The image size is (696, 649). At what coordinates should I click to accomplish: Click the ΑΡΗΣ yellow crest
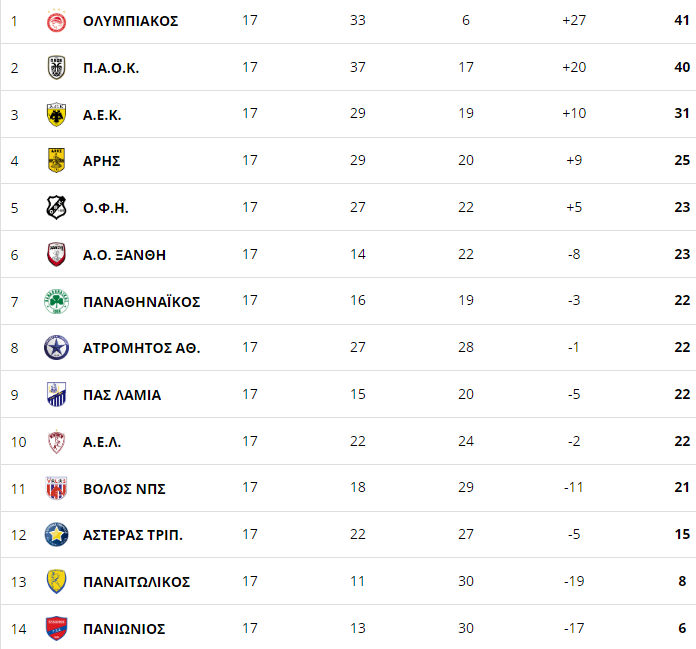(56, 160)
